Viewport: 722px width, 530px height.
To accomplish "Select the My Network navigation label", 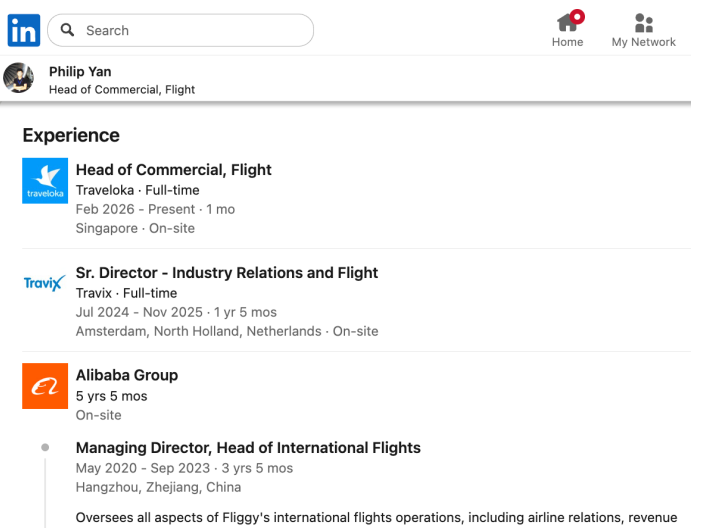I will [x=643, y=42].
